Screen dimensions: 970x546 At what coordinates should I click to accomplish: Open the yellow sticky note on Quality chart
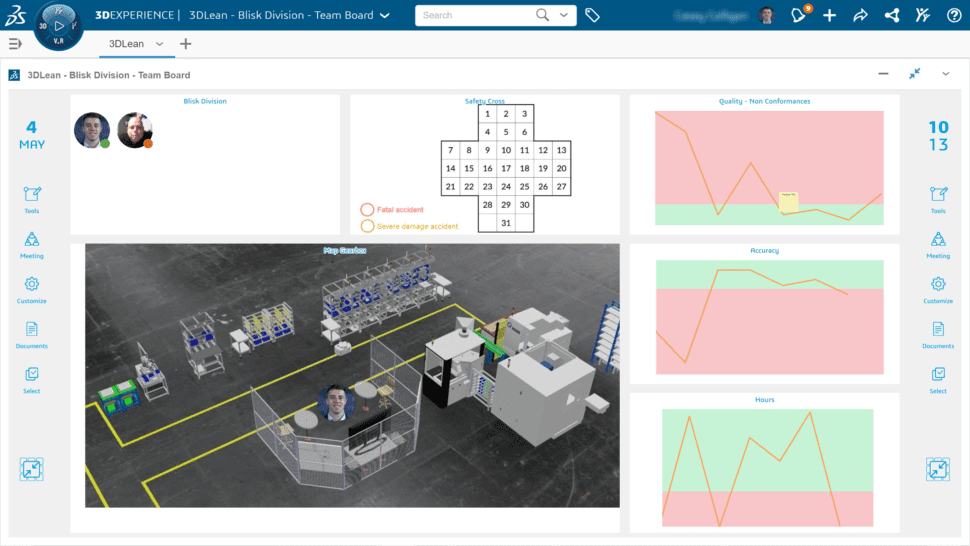[788, 202]
